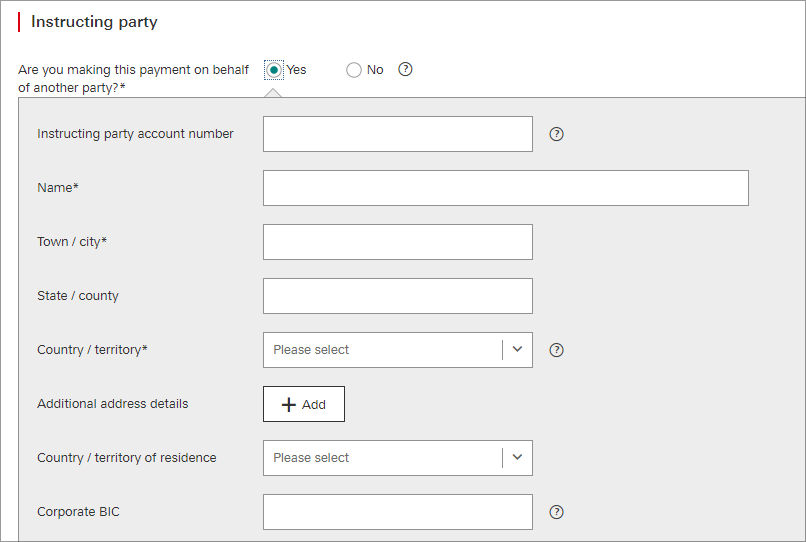The width and height of the screenshot is (806, 542).
Task: Click the Corporate BIC help icon
Action: 557,512
